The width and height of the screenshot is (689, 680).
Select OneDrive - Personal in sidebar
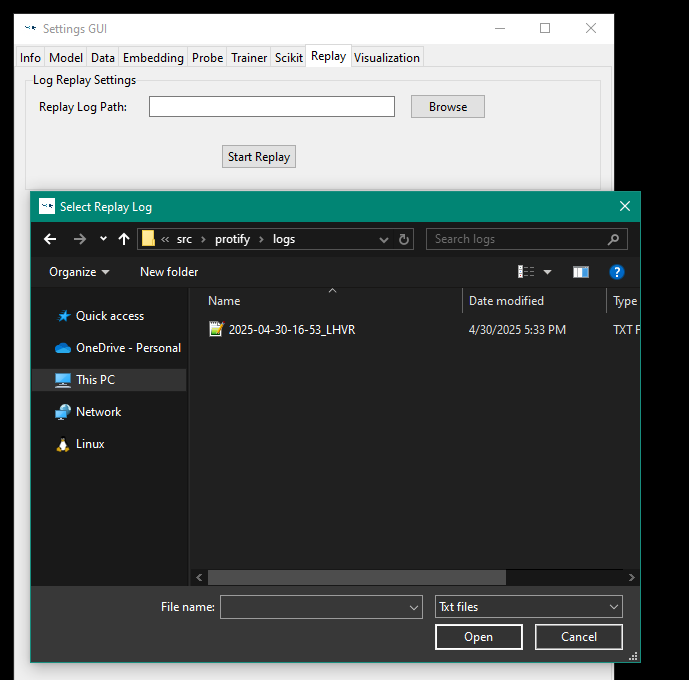[128, 348]
